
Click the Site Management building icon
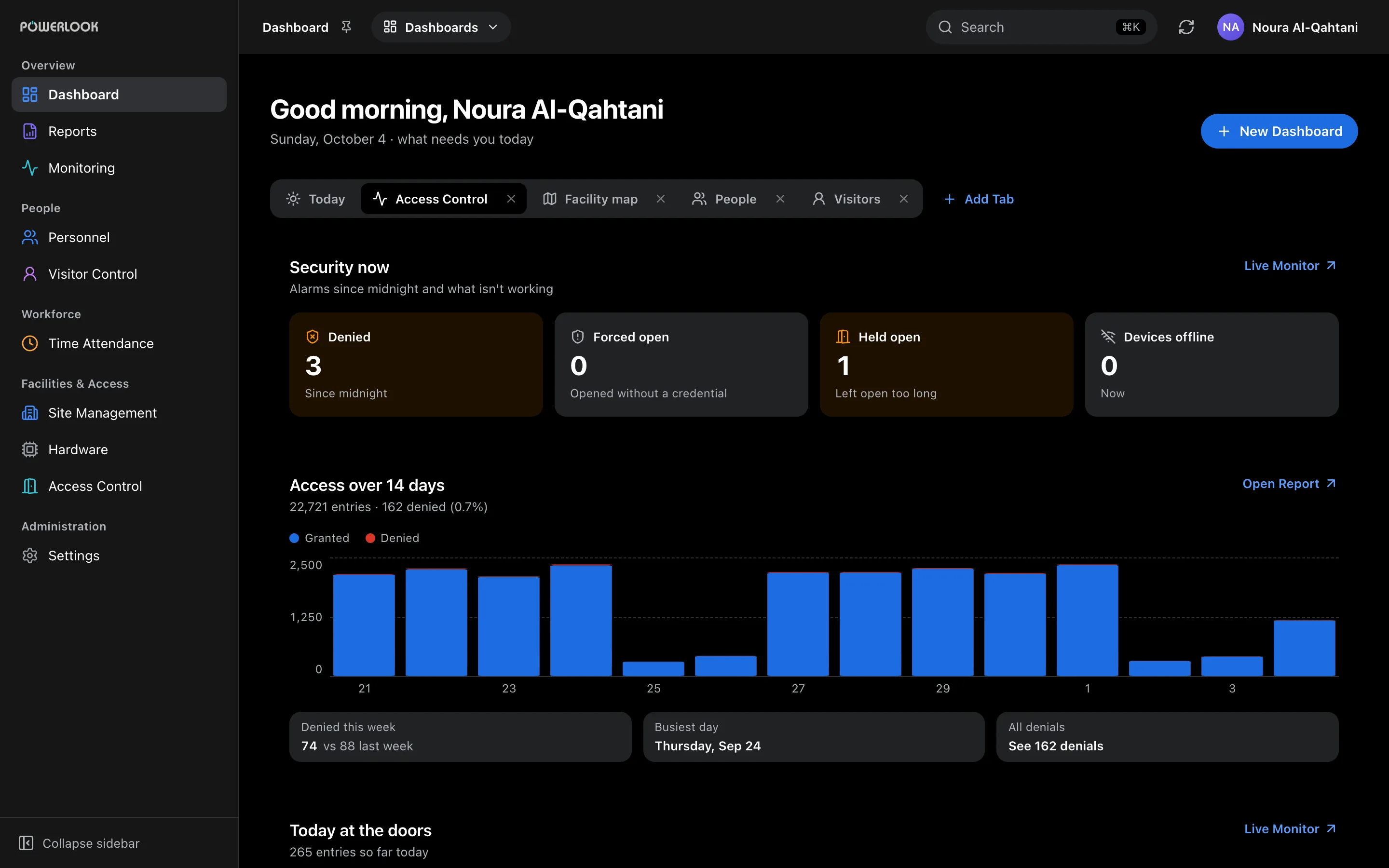pyautogui.click(x=30, y=413)
